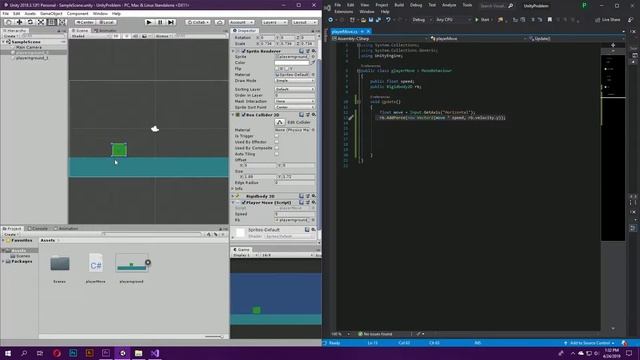Enable Used By Effector checkbox
640x360 pixels.
[277, 142]
